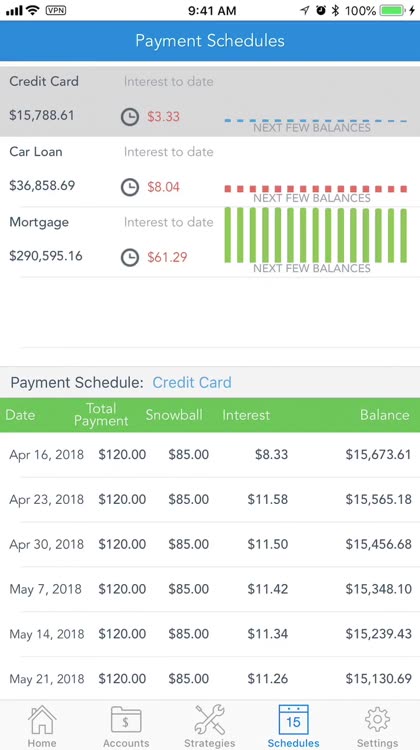Open the Accounts folder icon
Viewport: 420px width, 750px height.
click(126, 720)
